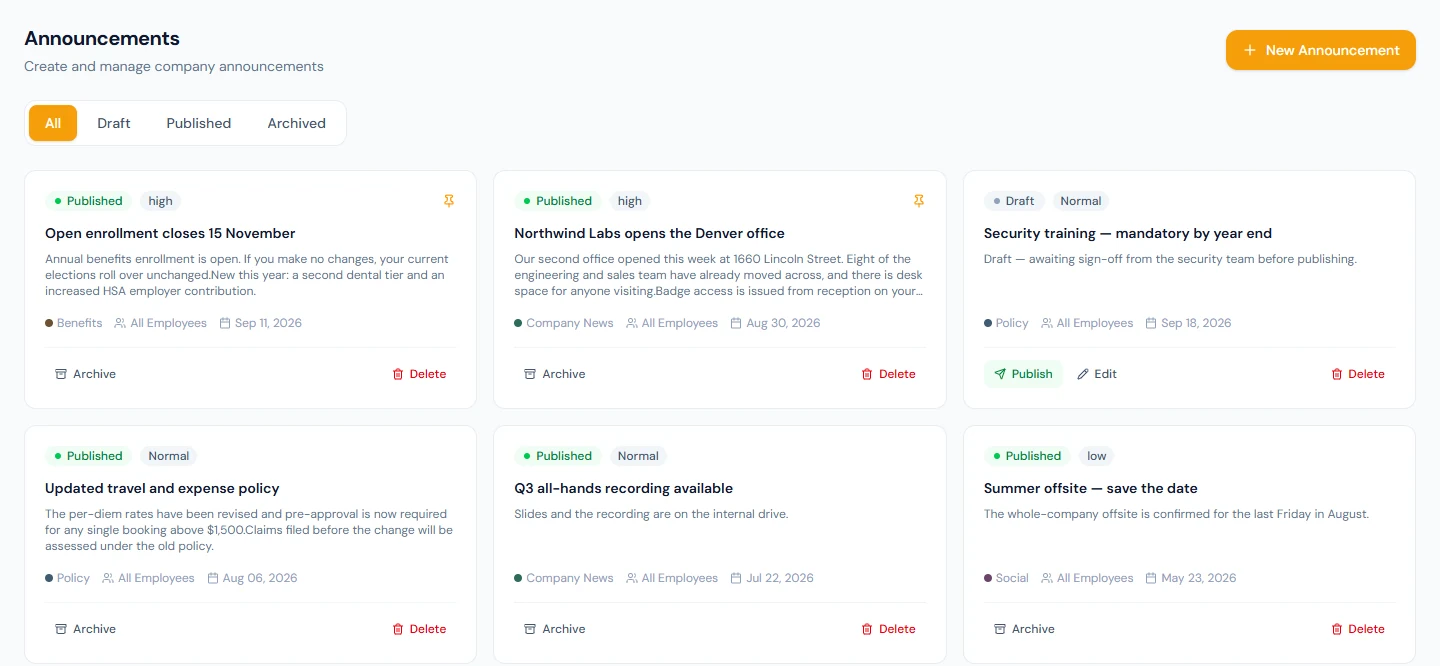
Task: Click the "Jul 22, 2026" date text
Action: (x=780, y=578)
